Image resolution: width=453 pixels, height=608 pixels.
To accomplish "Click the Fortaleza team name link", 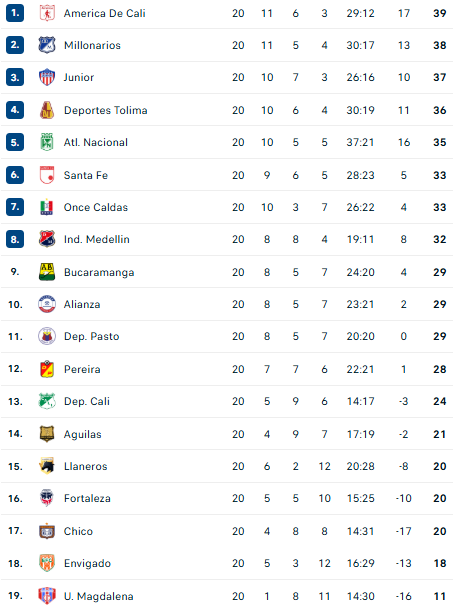I will (x=87, y=498).
